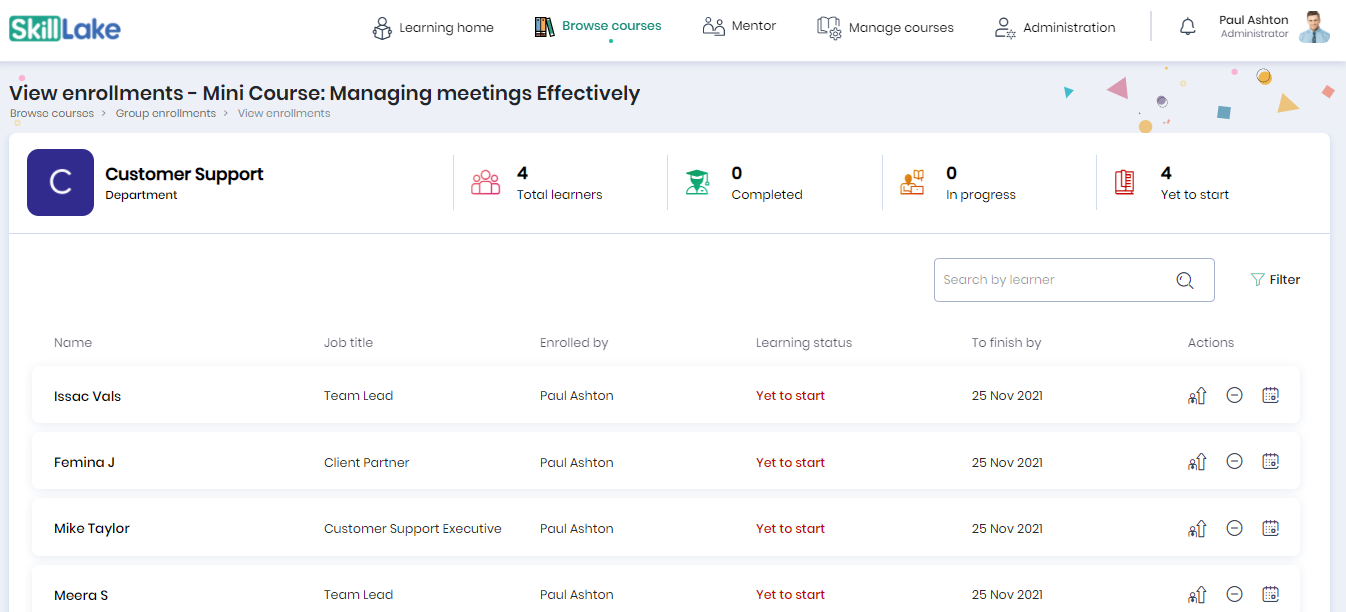Click the Filter button label
Viewport: 1346px width, 612px height.
[x=1285, y=280]
